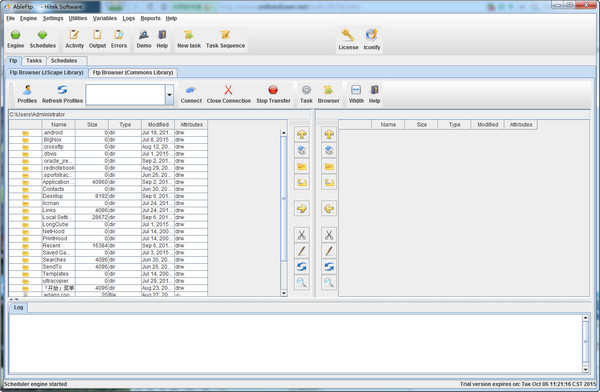600x392 pixels.
Task: Download with the left arrow button
Action: 329,209
